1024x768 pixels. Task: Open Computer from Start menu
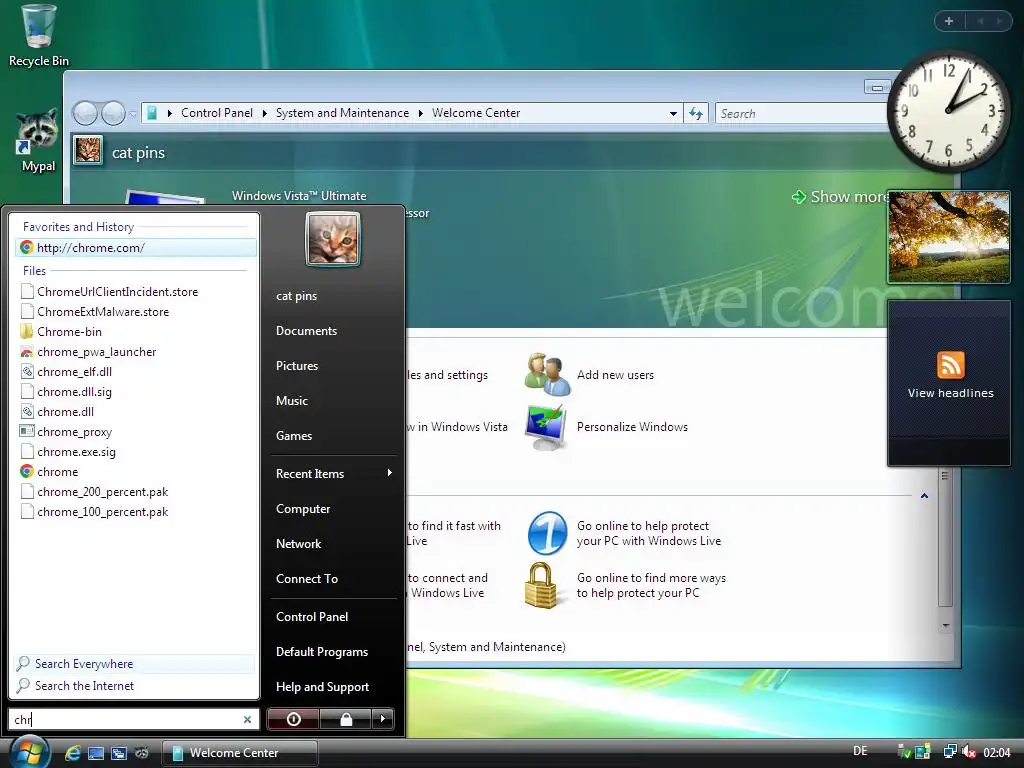coord(303,509)
